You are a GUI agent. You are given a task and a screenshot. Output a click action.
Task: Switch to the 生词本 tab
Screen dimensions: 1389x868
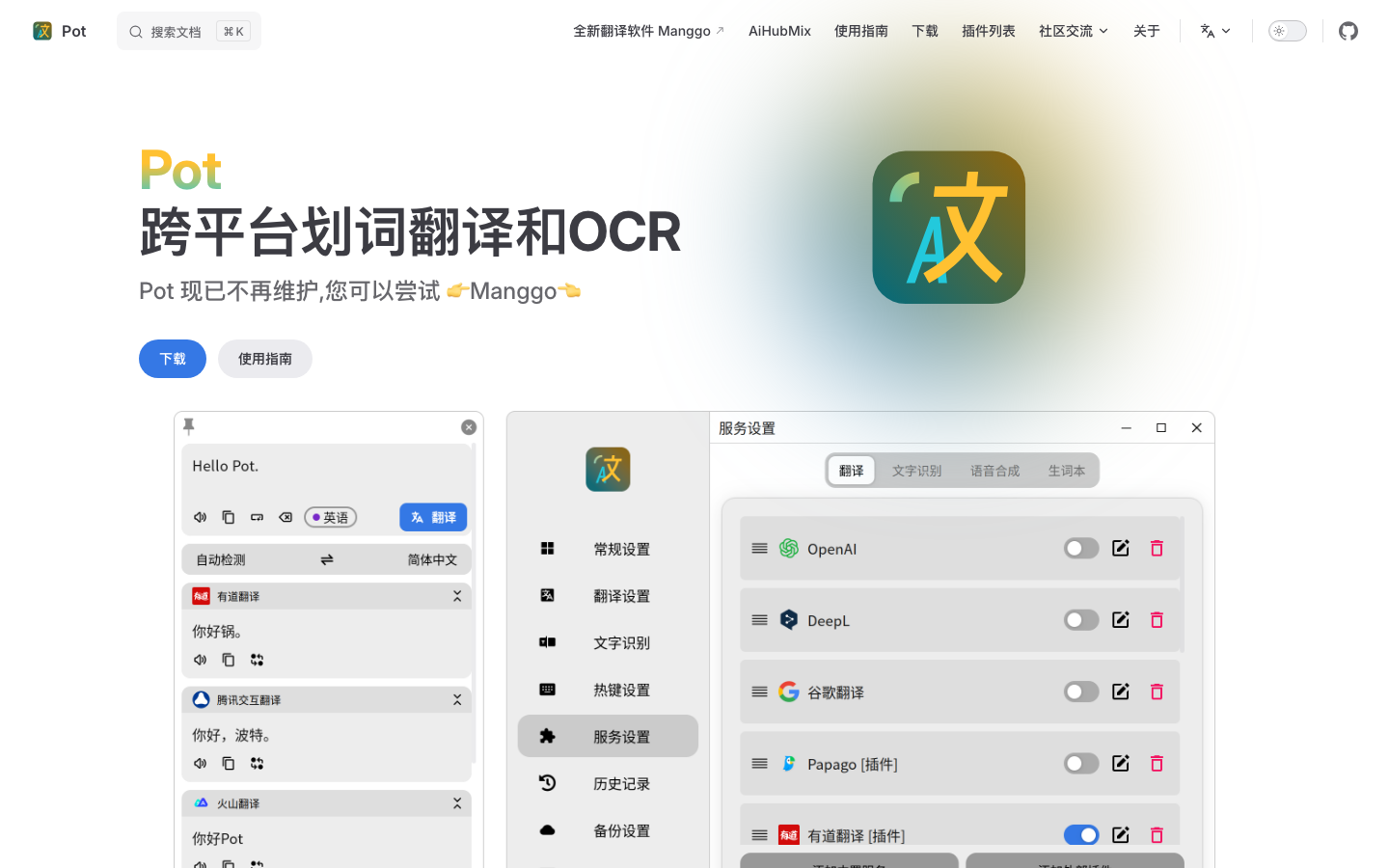1067,471
